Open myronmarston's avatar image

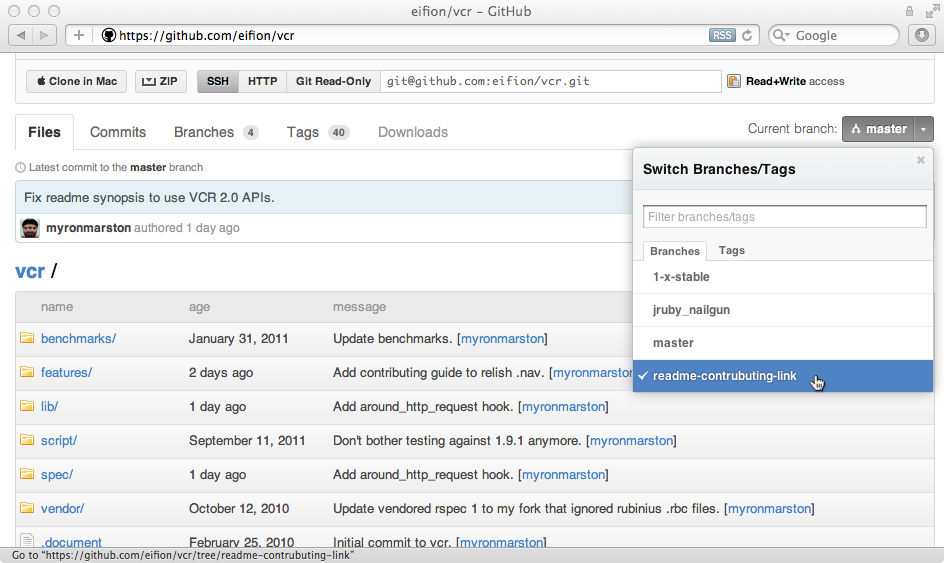tap(30, 228)
